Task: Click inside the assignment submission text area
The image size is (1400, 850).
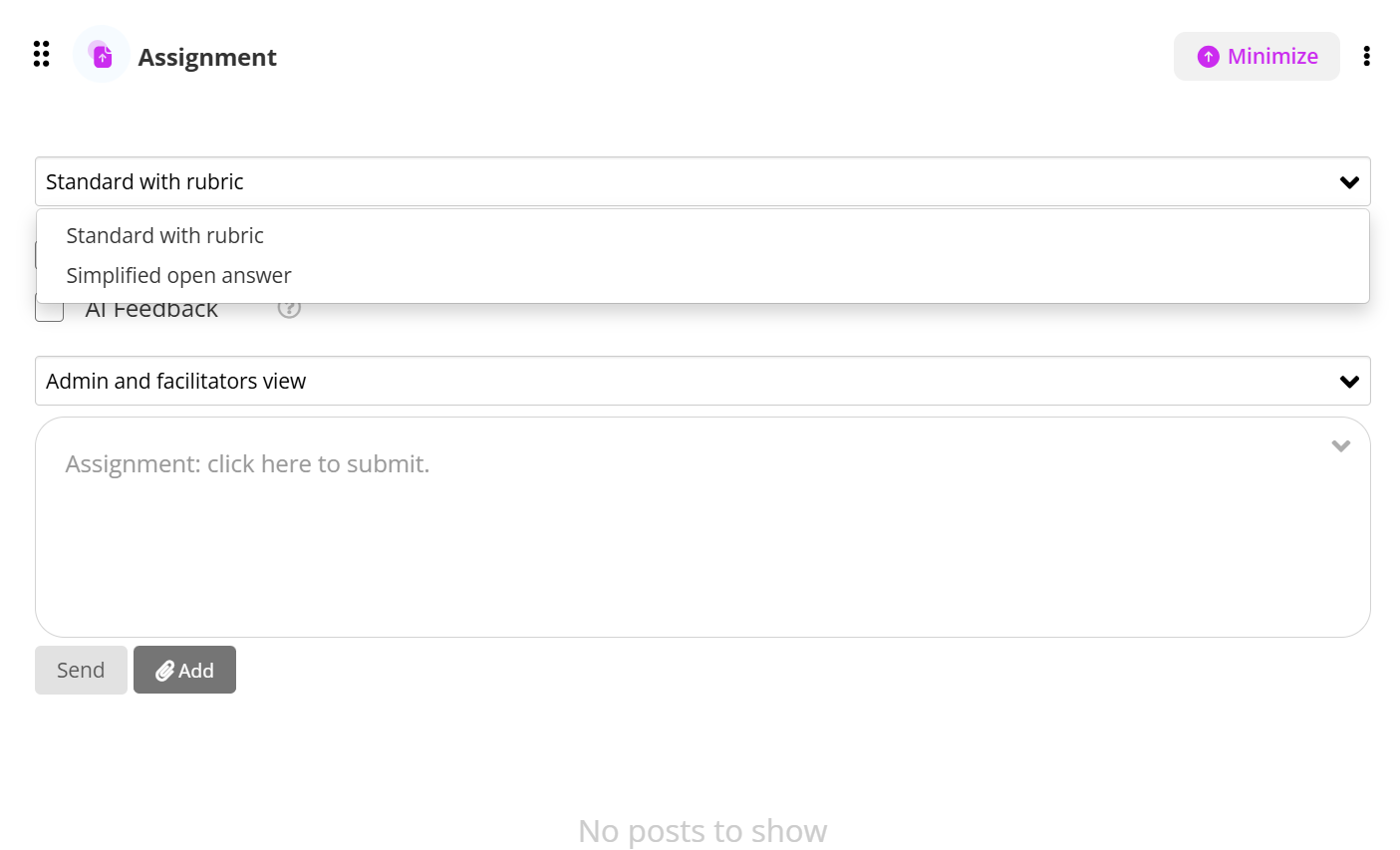Action: [702, 527]
